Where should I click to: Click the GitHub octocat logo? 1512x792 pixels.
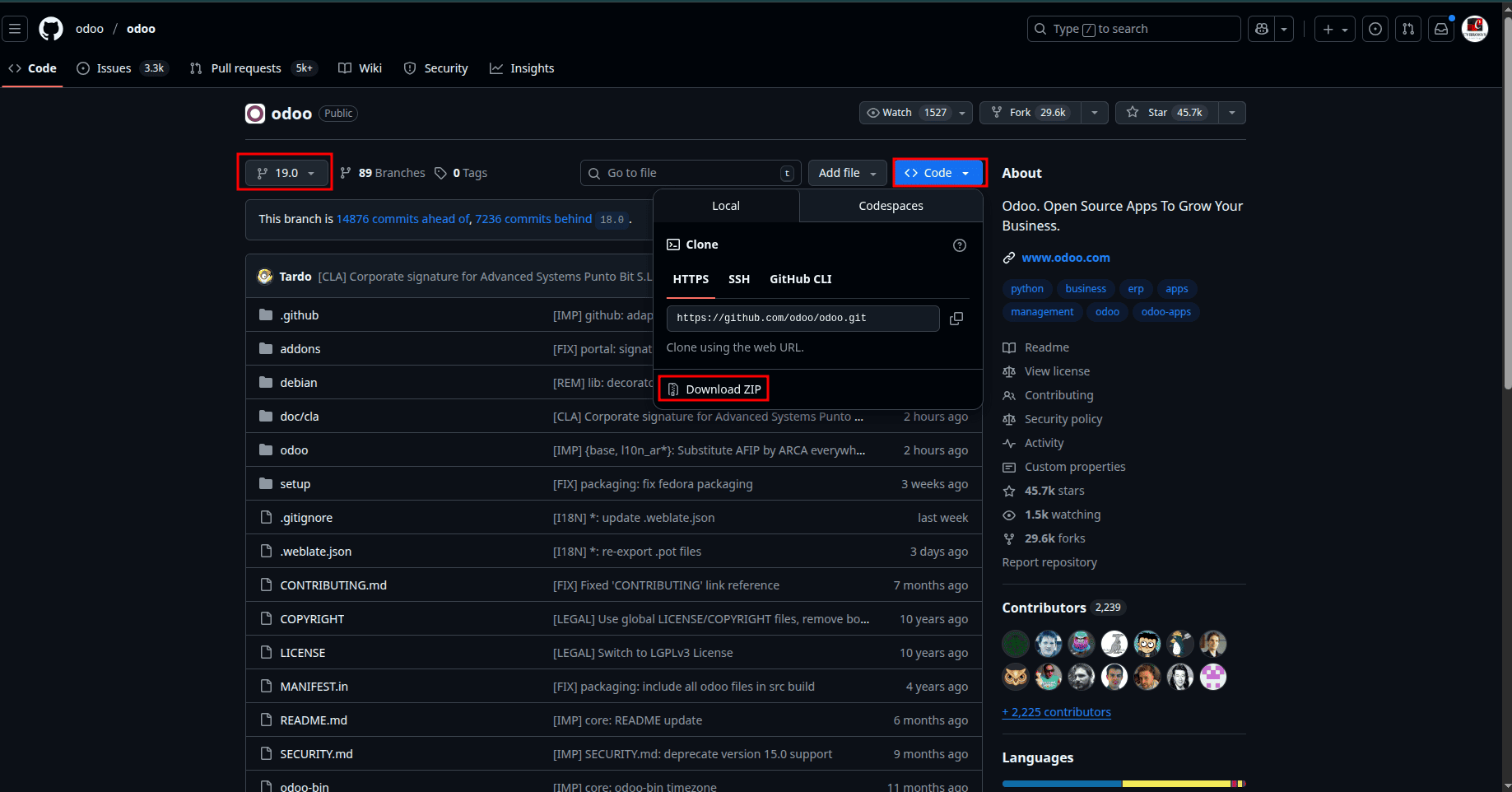click(x=51, y=29)
